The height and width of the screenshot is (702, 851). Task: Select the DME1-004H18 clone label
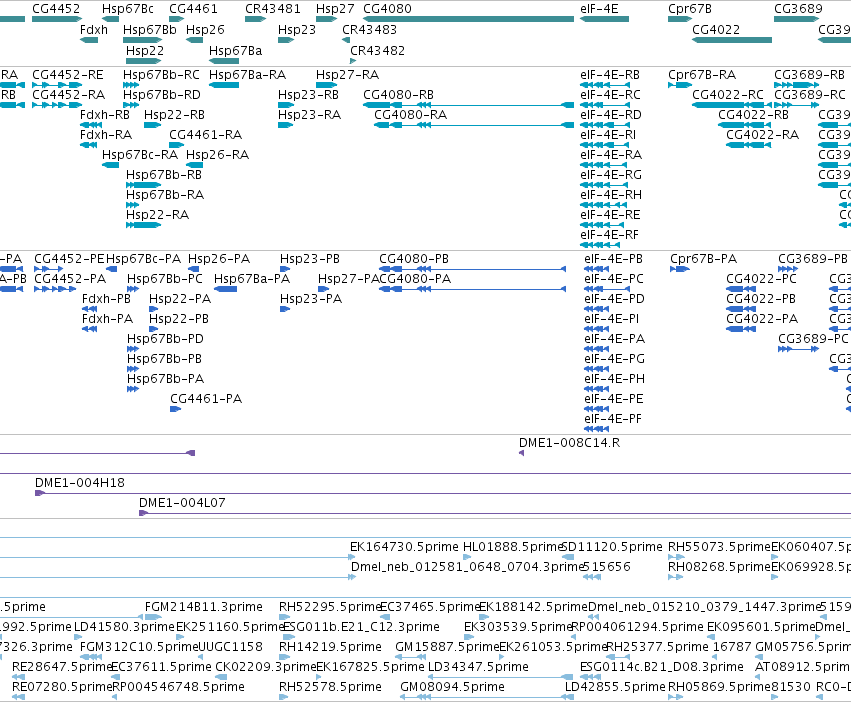point(80,483)
